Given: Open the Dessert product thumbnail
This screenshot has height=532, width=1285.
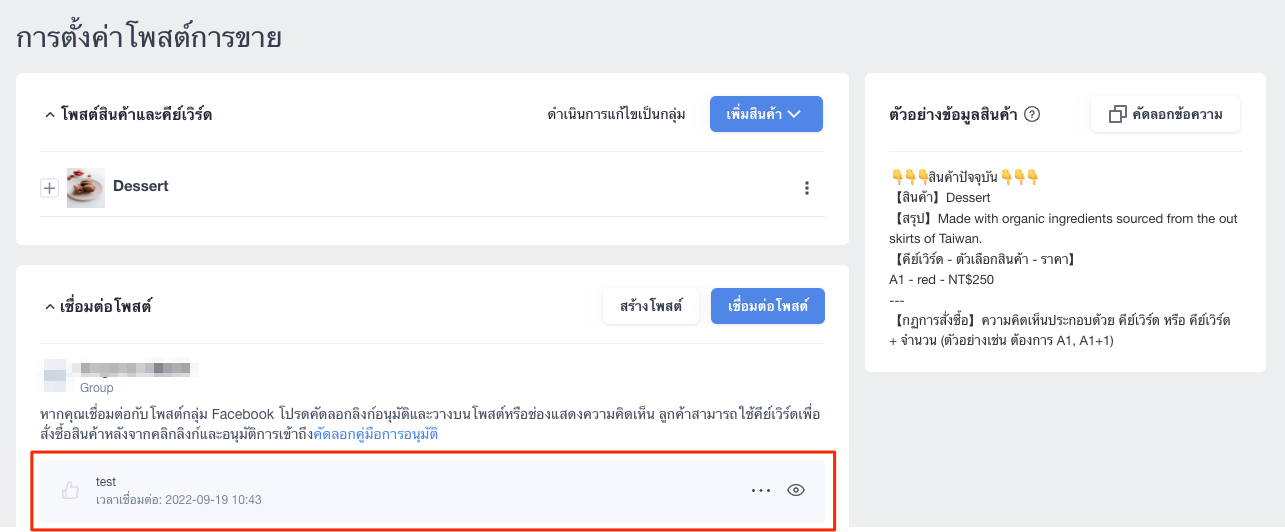Looking at the screenshot, I should [x=86, y=187].
